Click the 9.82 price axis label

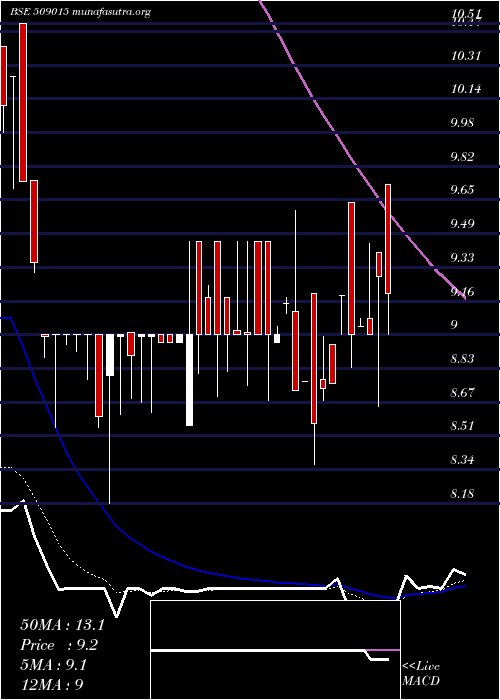tap(464, 156)
